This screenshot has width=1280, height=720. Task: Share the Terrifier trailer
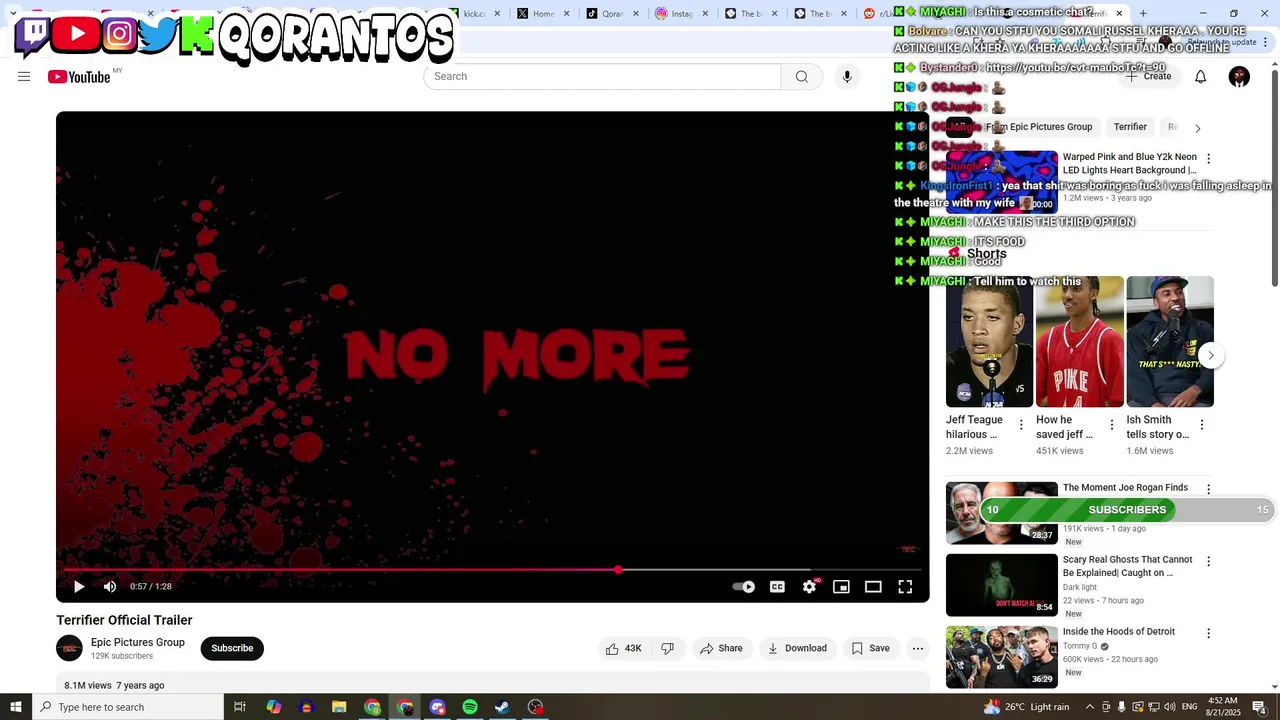point(721,648)
